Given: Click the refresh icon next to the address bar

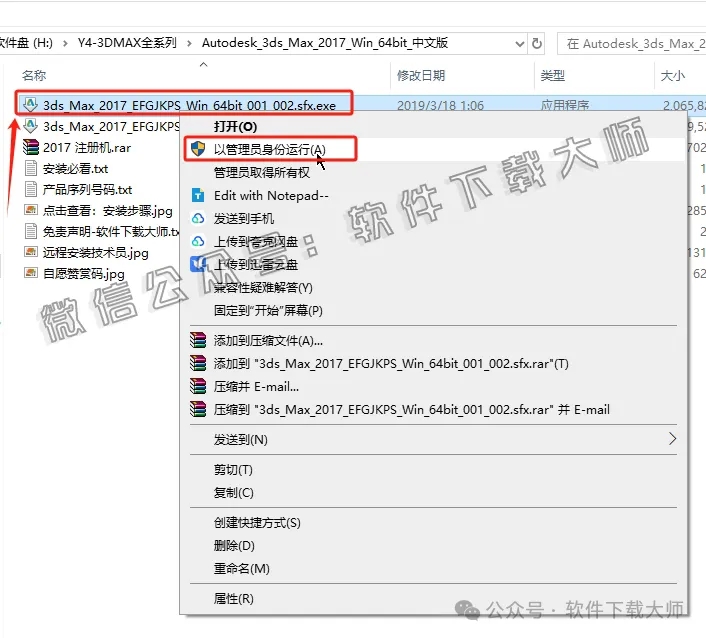Looking at the screenshot, I should 537,44.
